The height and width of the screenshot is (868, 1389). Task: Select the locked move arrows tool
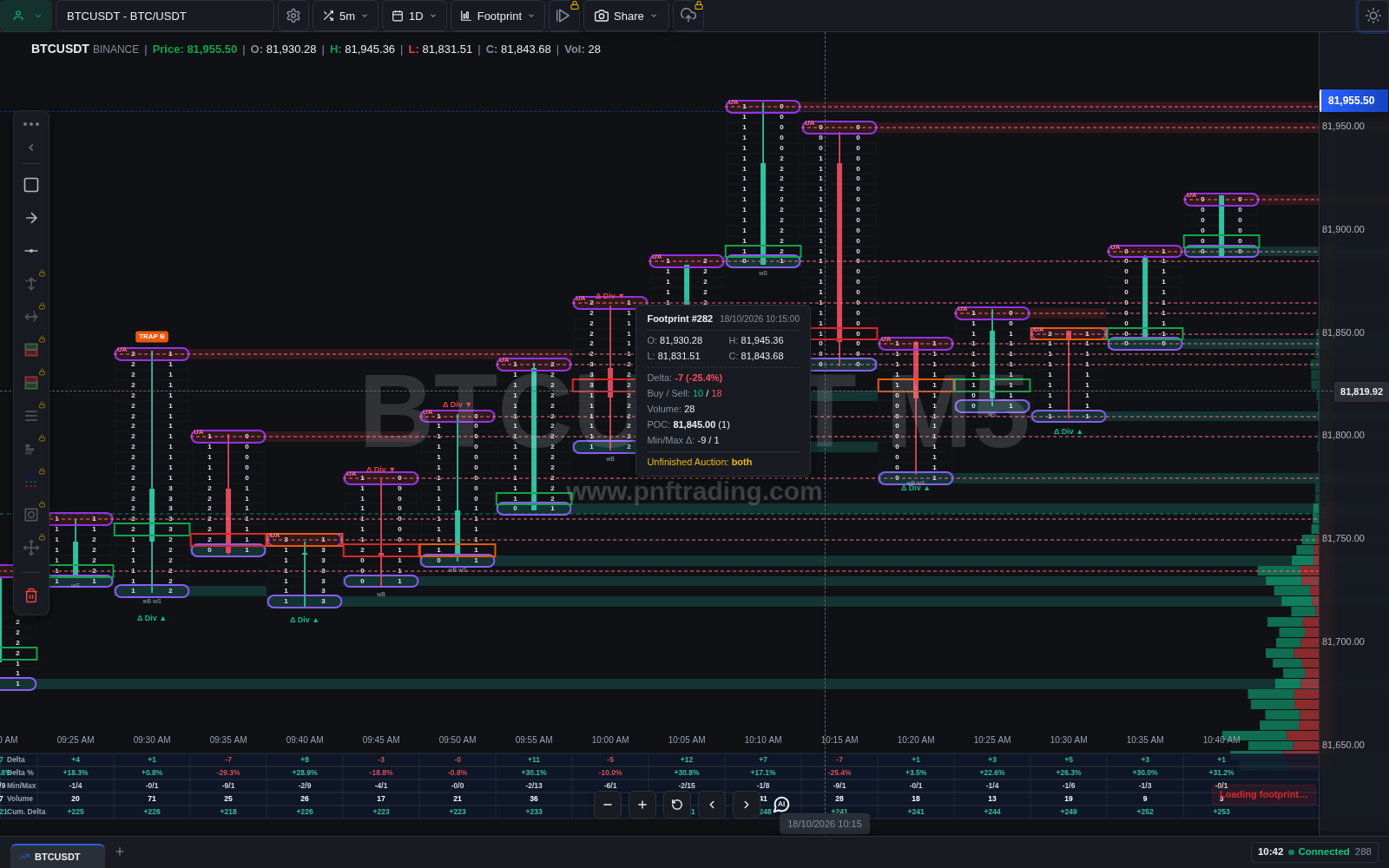click(x=31, y=548)
